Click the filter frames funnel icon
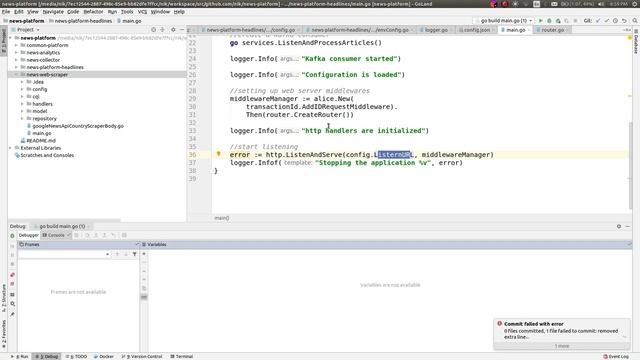The image size is (640, 360). point(134,254)
